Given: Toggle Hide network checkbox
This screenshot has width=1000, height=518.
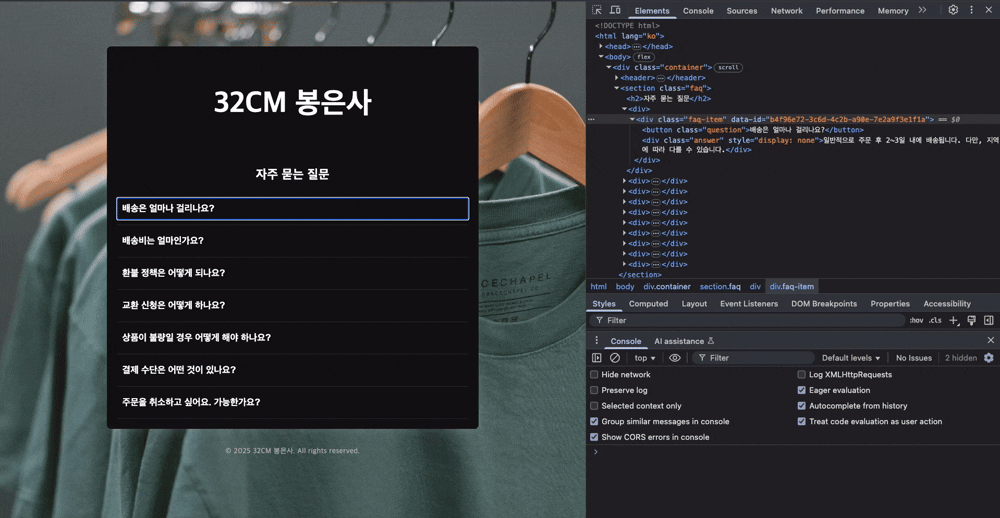Looking at the screenshot, I should click(594, 374).
